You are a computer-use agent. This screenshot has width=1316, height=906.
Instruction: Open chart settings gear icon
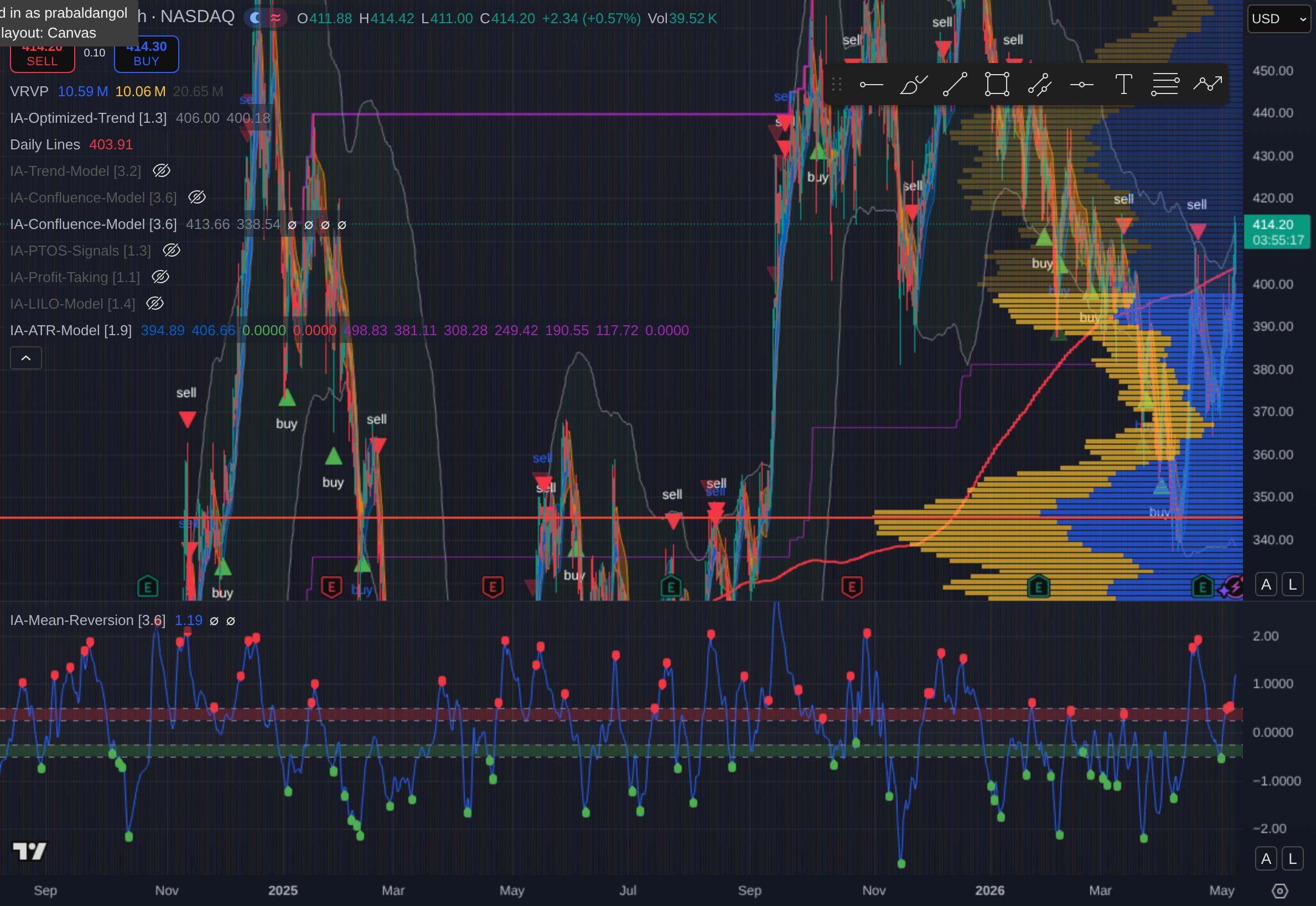click(1279, 891)
